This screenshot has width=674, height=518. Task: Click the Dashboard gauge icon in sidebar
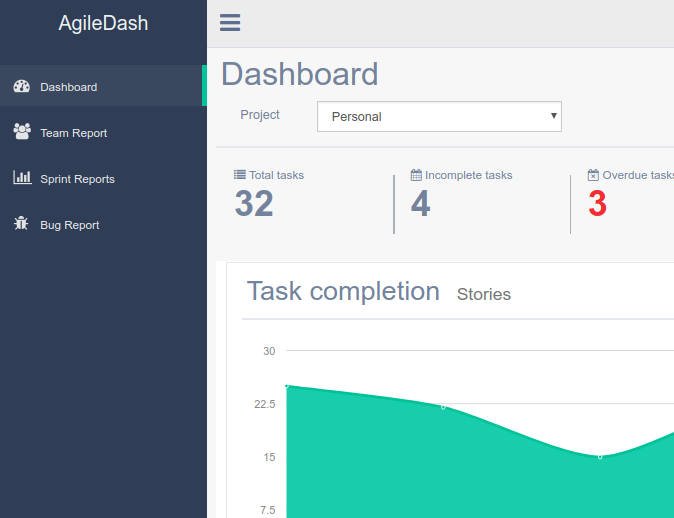(21, 86)
